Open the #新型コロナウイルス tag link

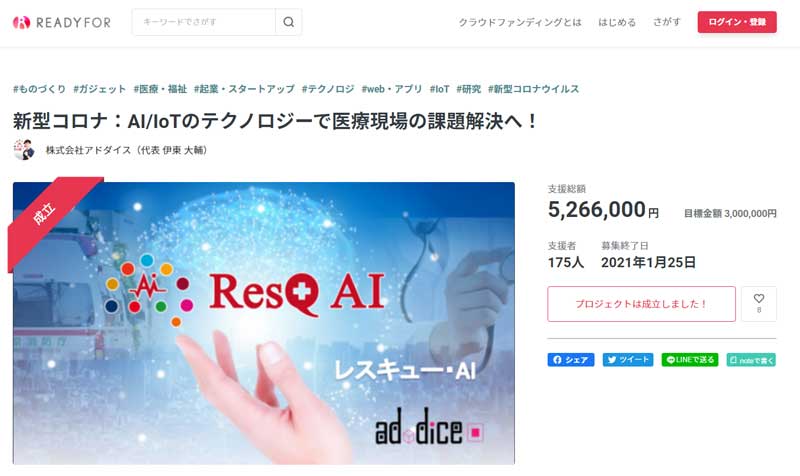[533, 89]
